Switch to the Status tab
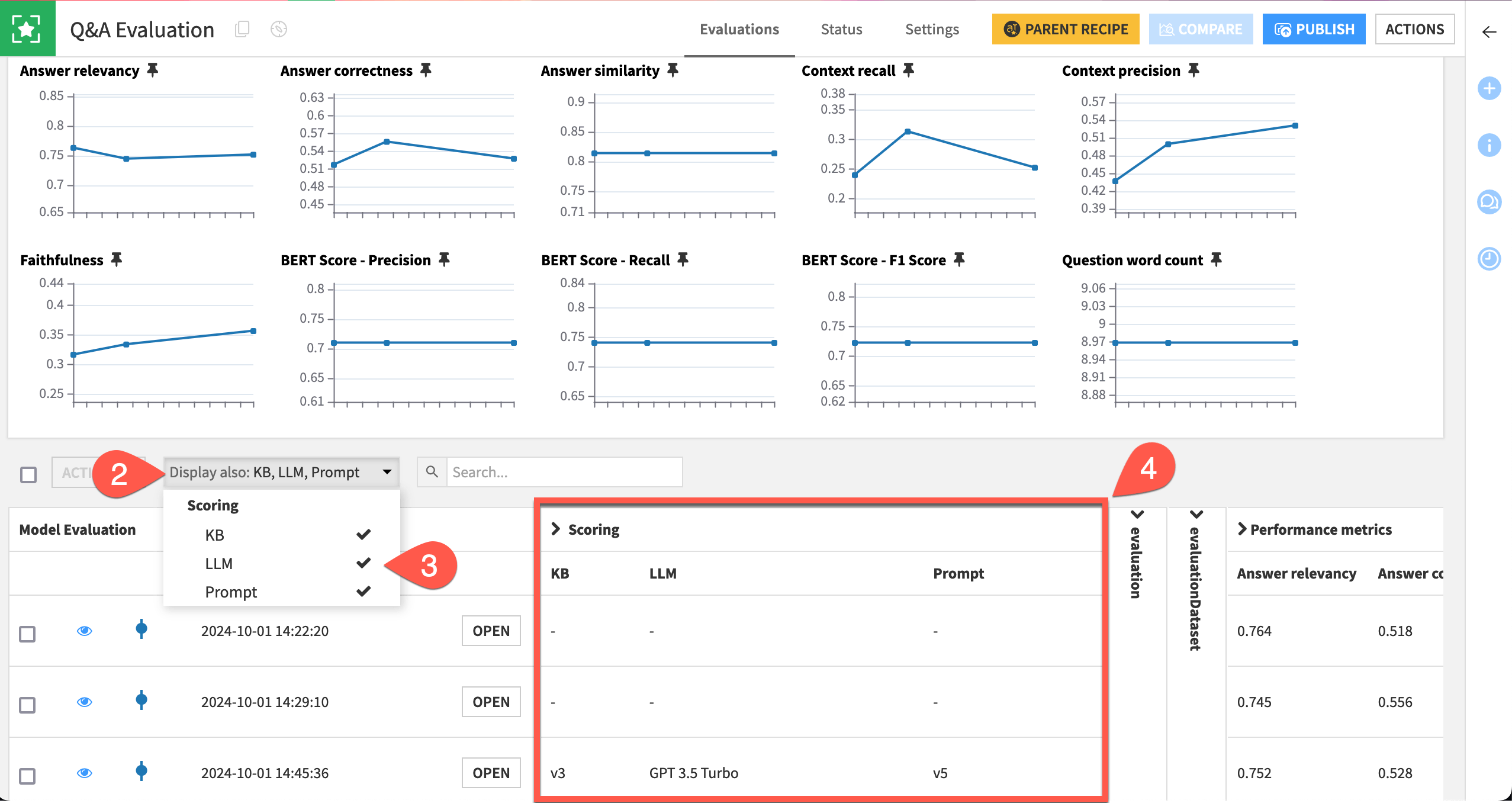Screen dimensions: 1512x803 (841, 29)
